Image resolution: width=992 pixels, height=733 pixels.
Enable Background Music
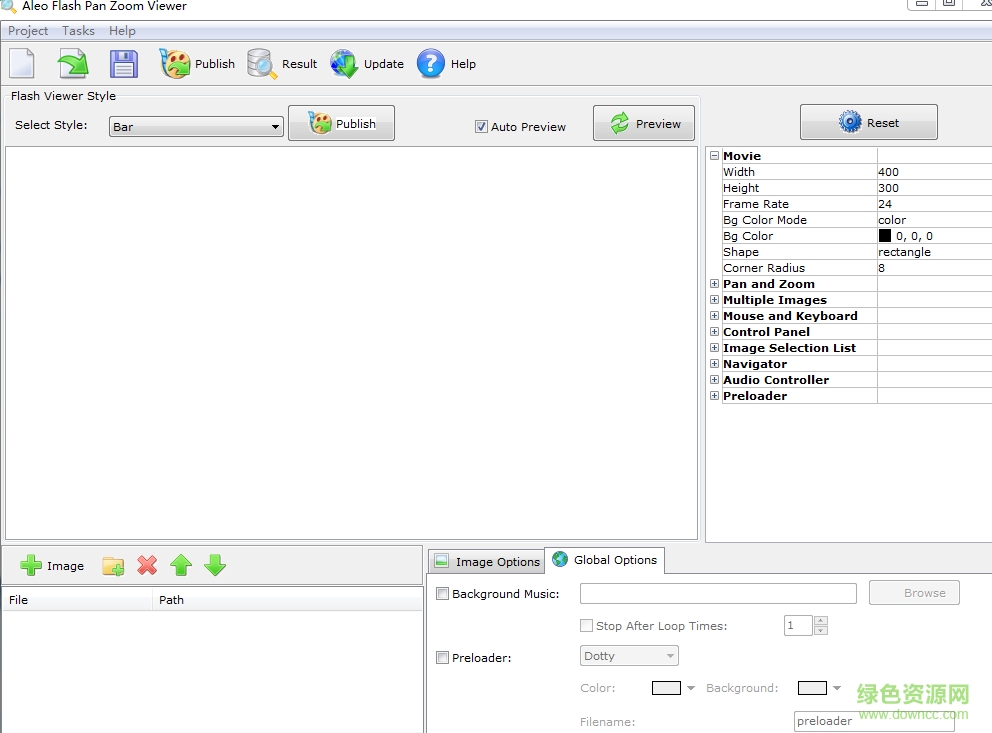click(442, 593)
